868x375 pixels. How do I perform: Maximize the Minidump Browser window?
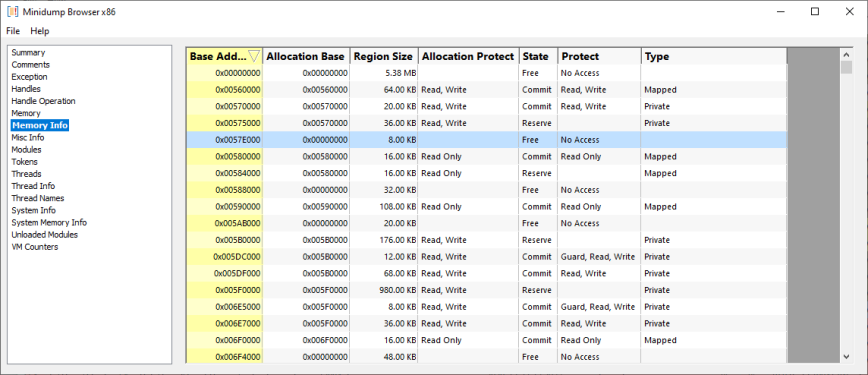(x=815, y=12)
